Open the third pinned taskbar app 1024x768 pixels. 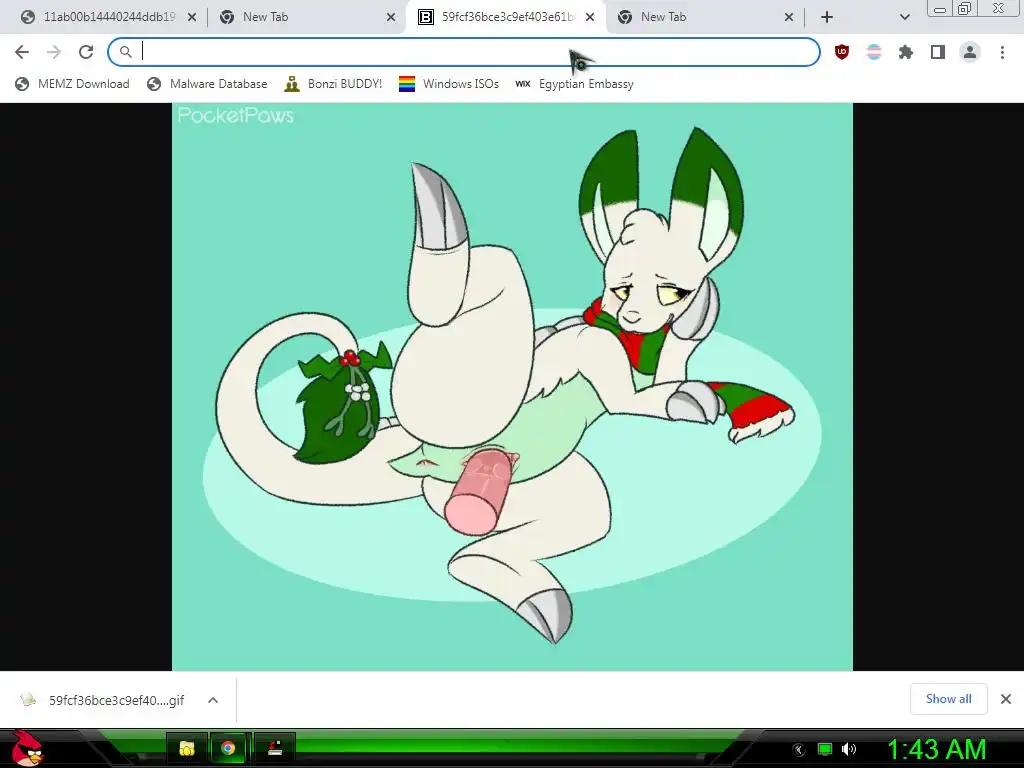274,748
